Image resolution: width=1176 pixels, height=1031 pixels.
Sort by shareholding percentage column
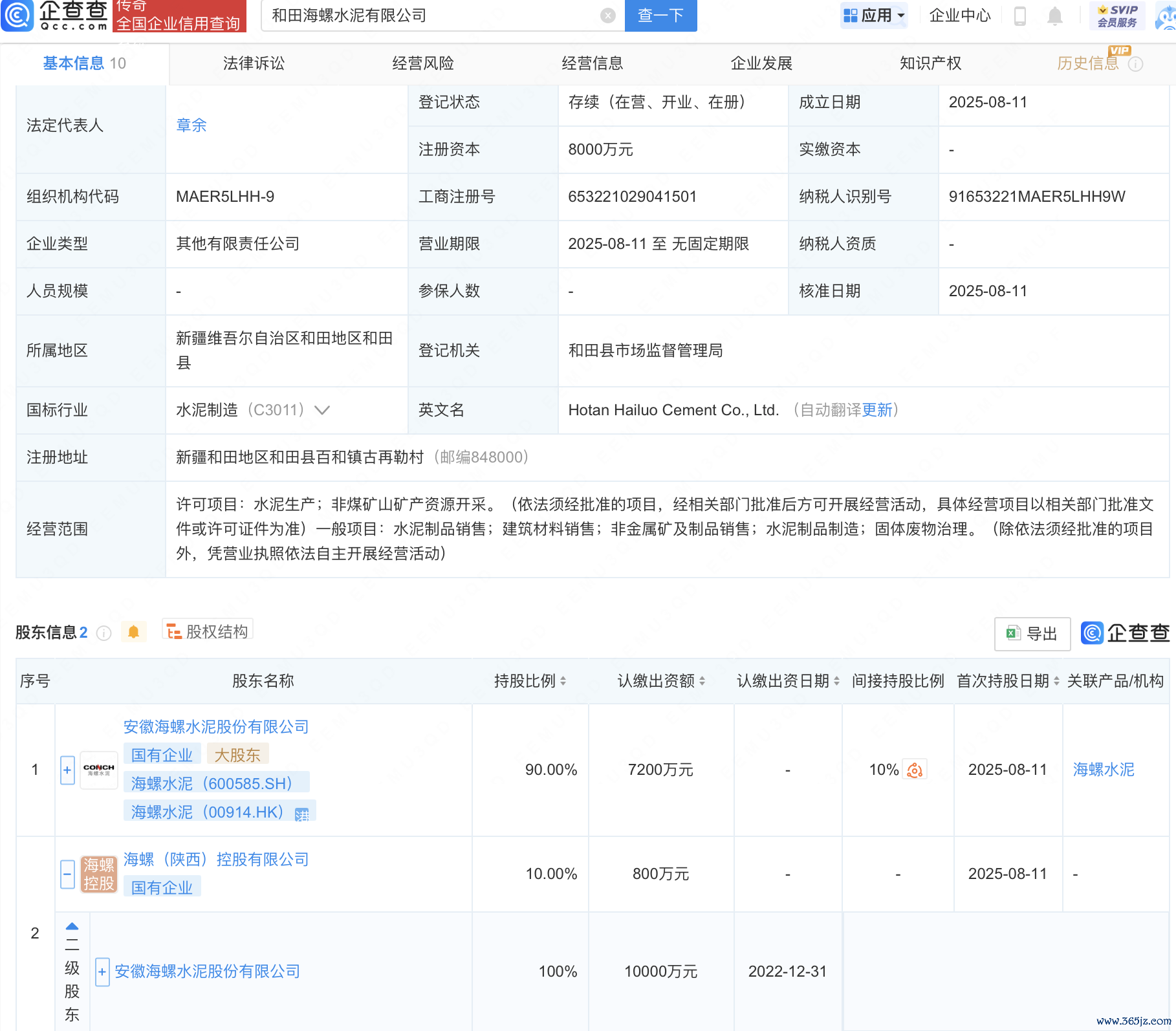[563, 681]
